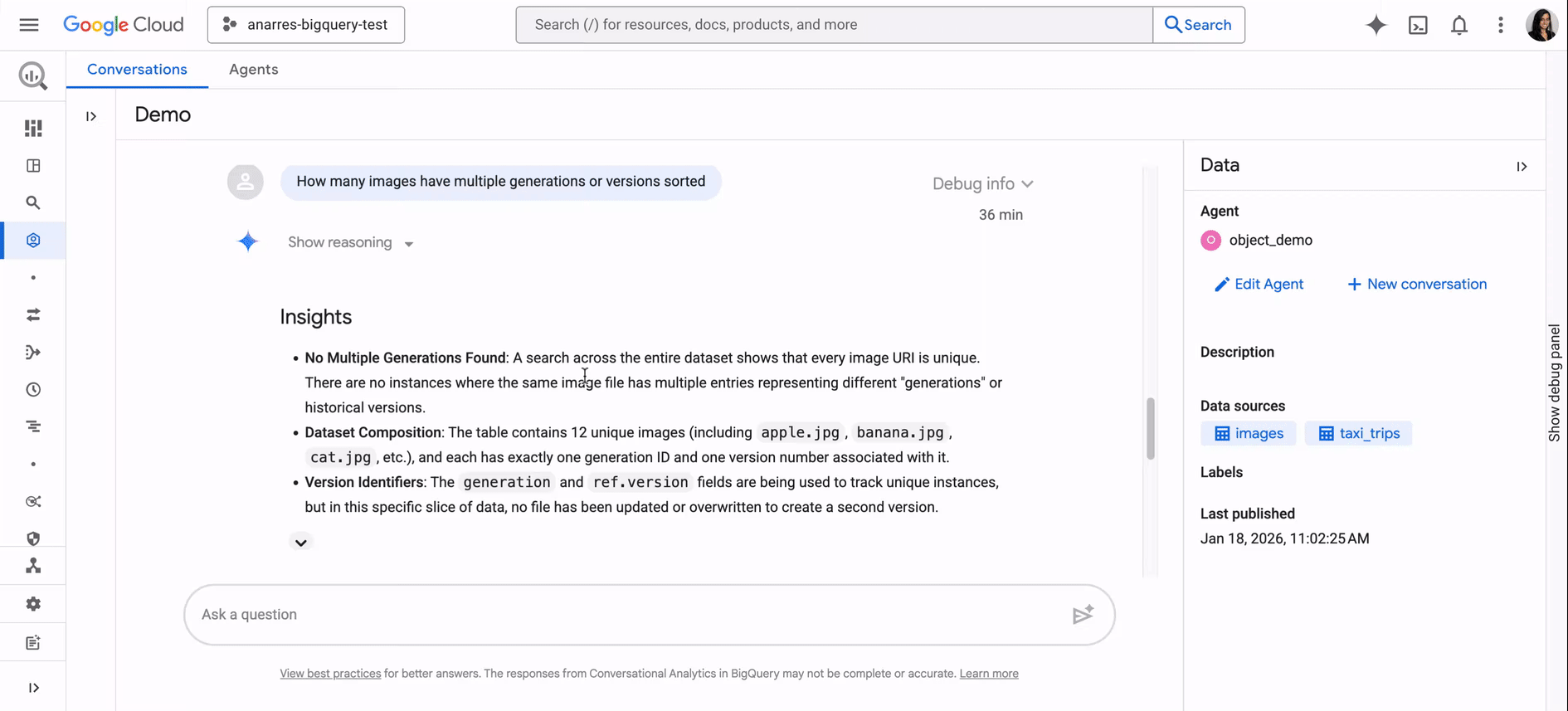Open the data transfers arrows icon in sidebar
1568x711 pixels.
click(x=33, y=314)
